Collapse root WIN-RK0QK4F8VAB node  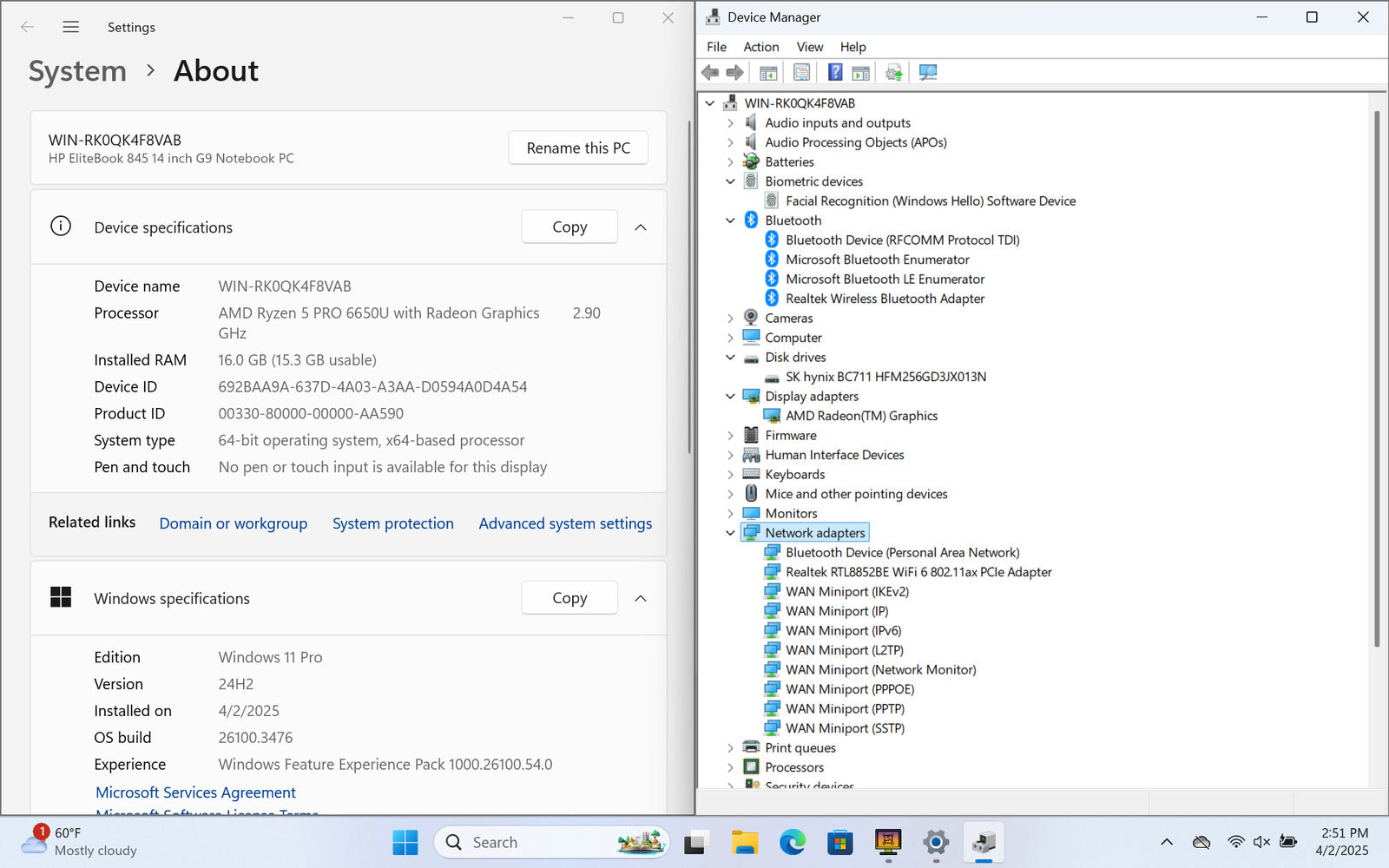[x=709, y=103]
